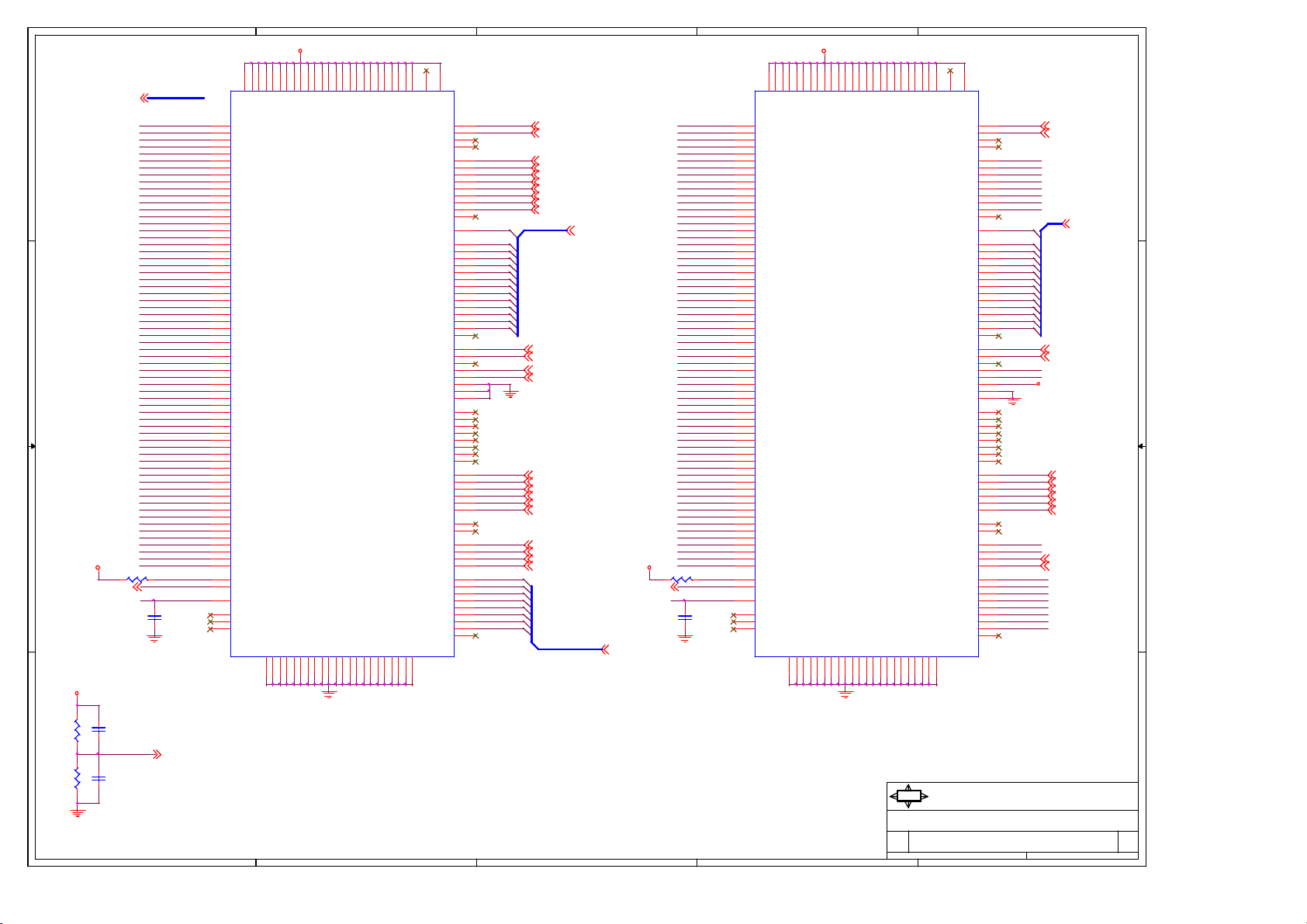Click the ground symbol under the right IC's bottom pins
The height and width of the screenshot is (924, 1307).
(x=846, y=694)
